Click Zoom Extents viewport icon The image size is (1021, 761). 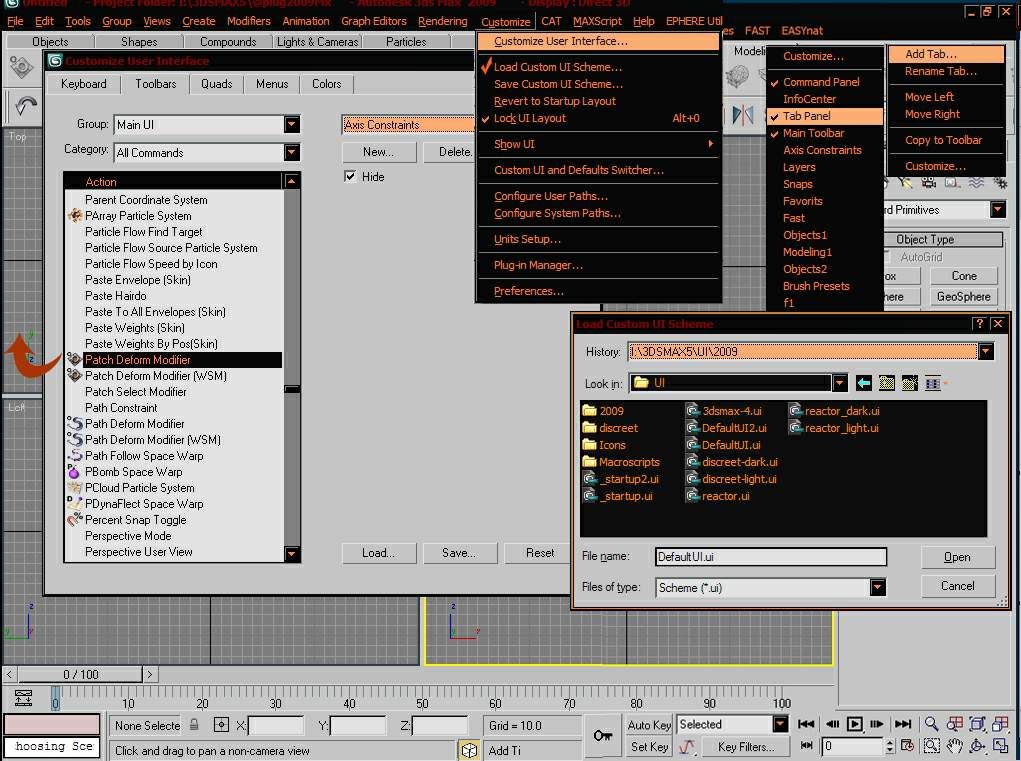pos(977,724)
